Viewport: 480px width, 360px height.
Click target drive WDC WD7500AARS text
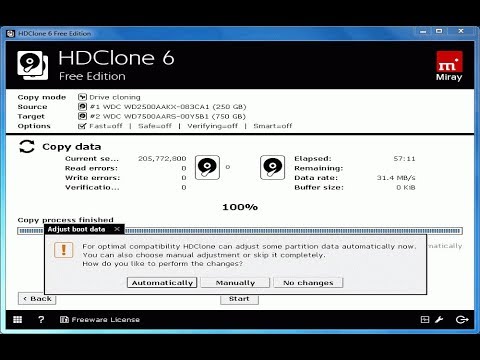pos(168,116)
